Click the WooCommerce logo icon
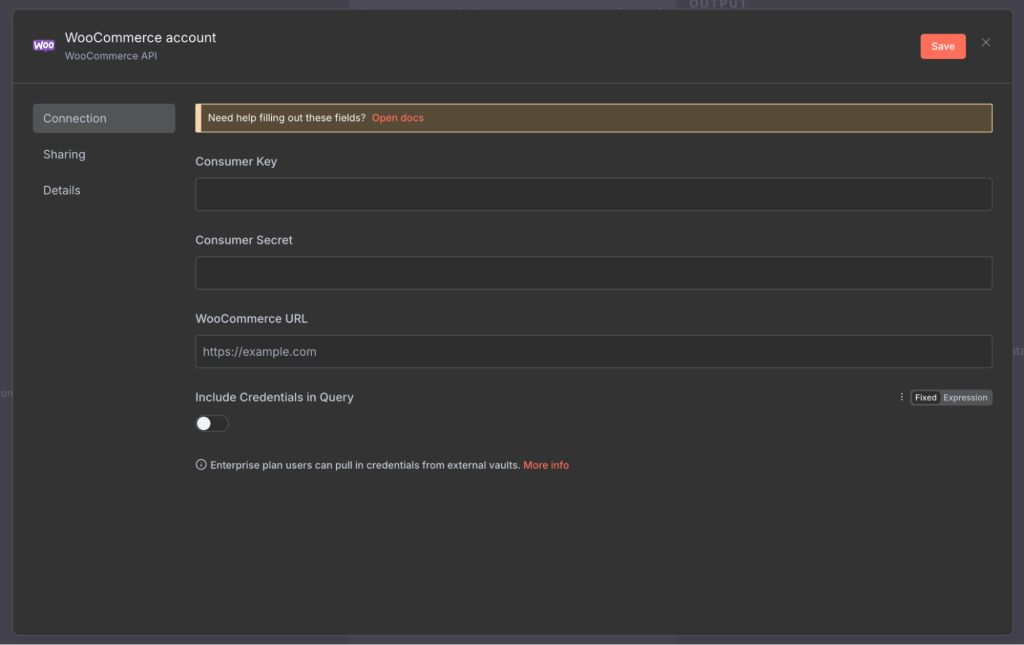Screen dimensions: 1024x645 [44, 46]
